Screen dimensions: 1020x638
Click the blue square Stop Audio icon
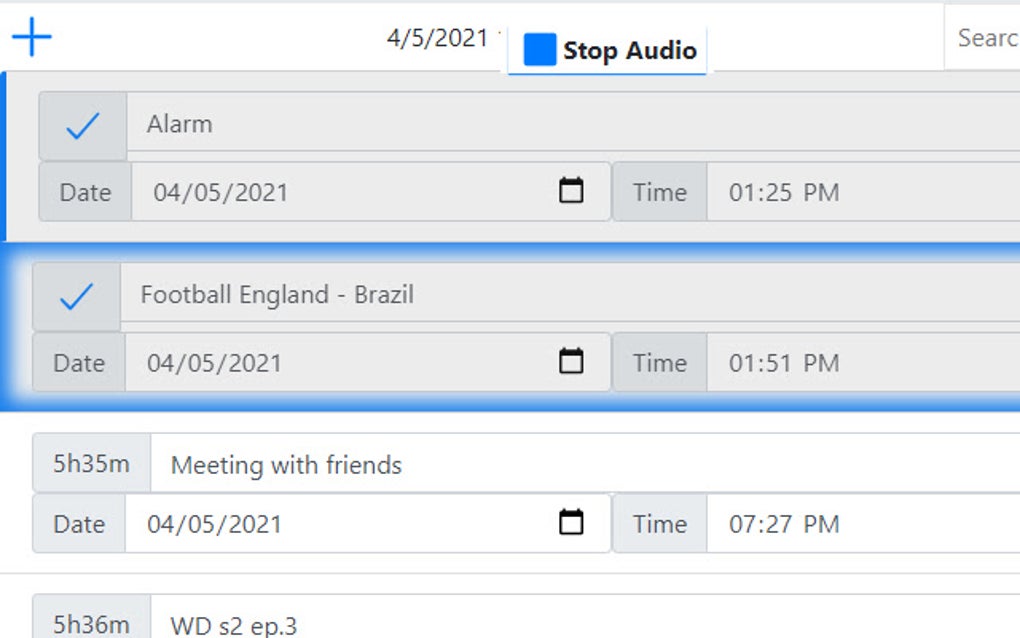coord(538,48)
